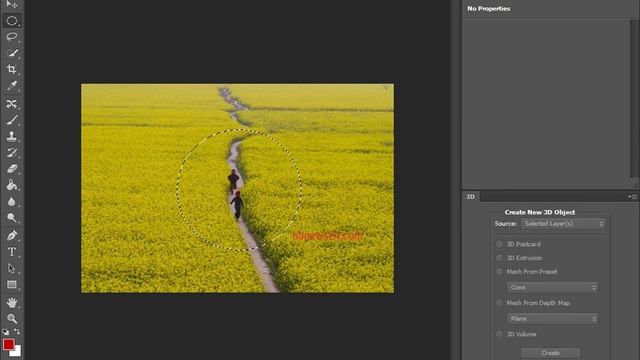
Task: Select the Paint Bucket tool
Action: (x=12, y=185)
